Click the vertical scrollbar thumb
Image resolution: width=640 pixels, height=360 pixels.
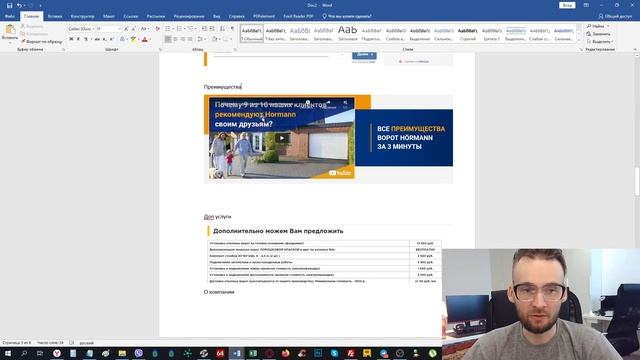tap(637, 181)
